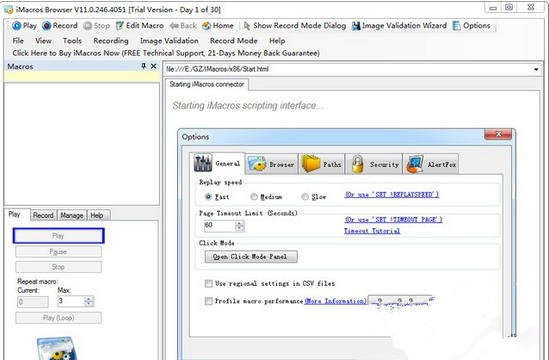The width and height of the screenshot is (549, 360).
Task: Click Open Click Mode Panel button
Action: (x=251, y=257)
